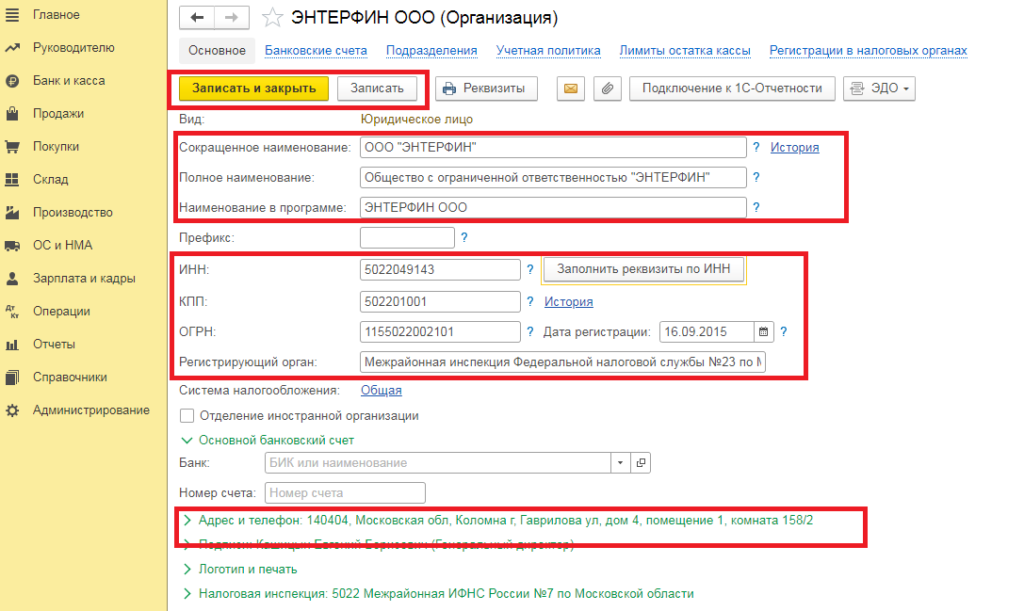Show help for ИНН field
This screenshot has width=1024, height=611.
pos(530,269)
